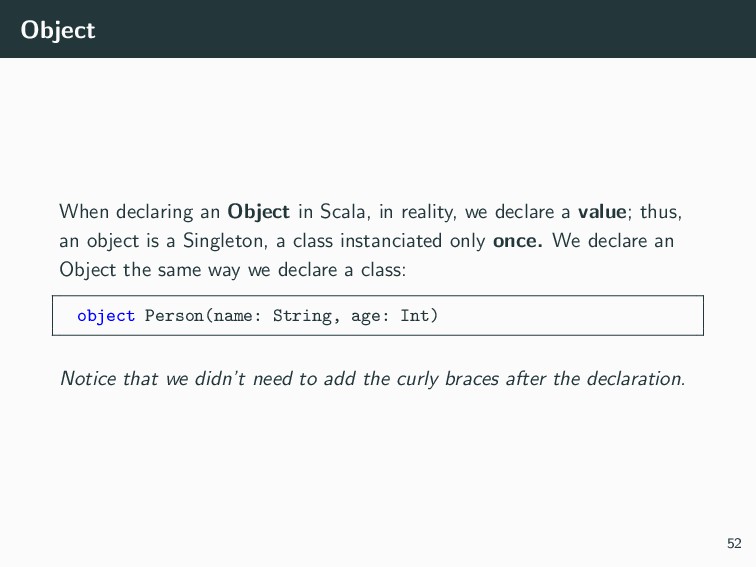Click "Person" in the code box
This screenshot has width=756, height=567.
pos(174,316)
